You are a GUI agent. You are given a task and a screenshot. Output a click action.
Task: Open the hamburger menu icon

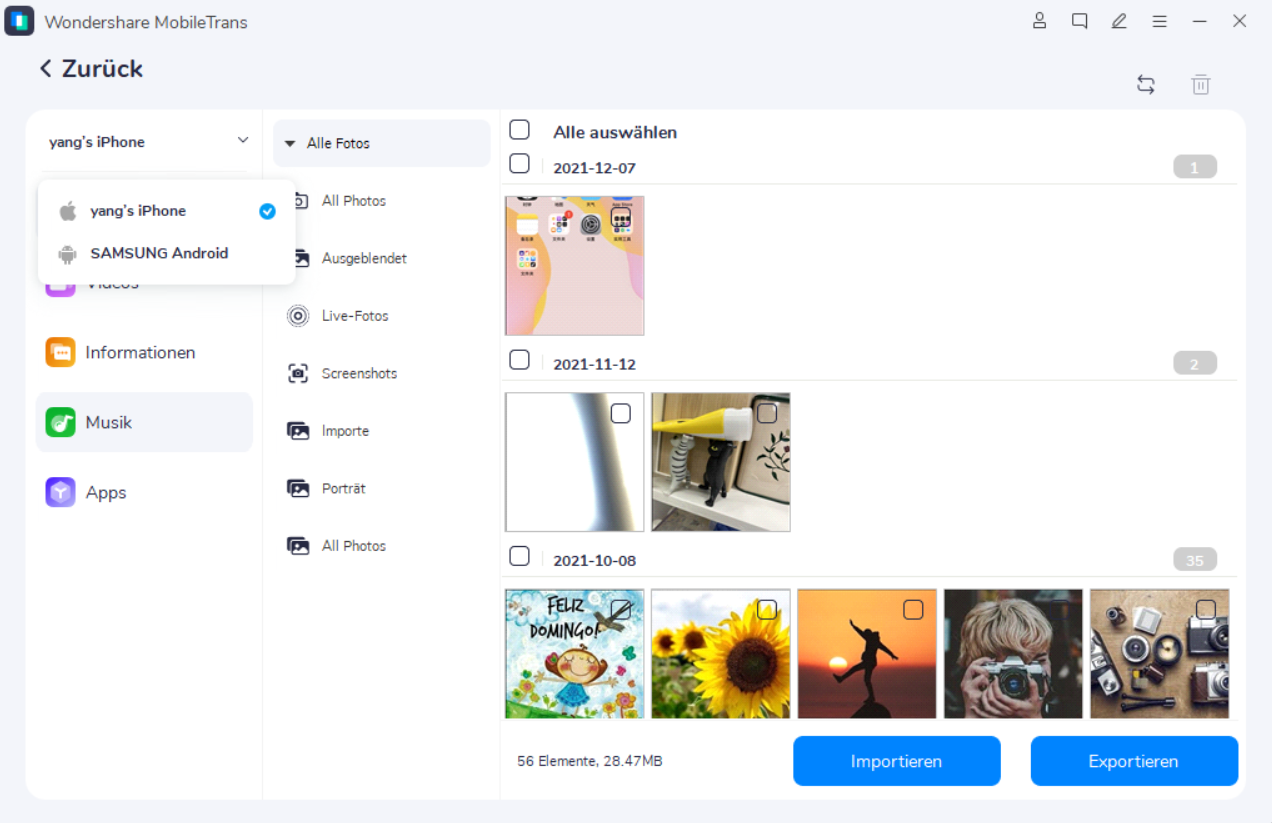(x=1159, y=21)
